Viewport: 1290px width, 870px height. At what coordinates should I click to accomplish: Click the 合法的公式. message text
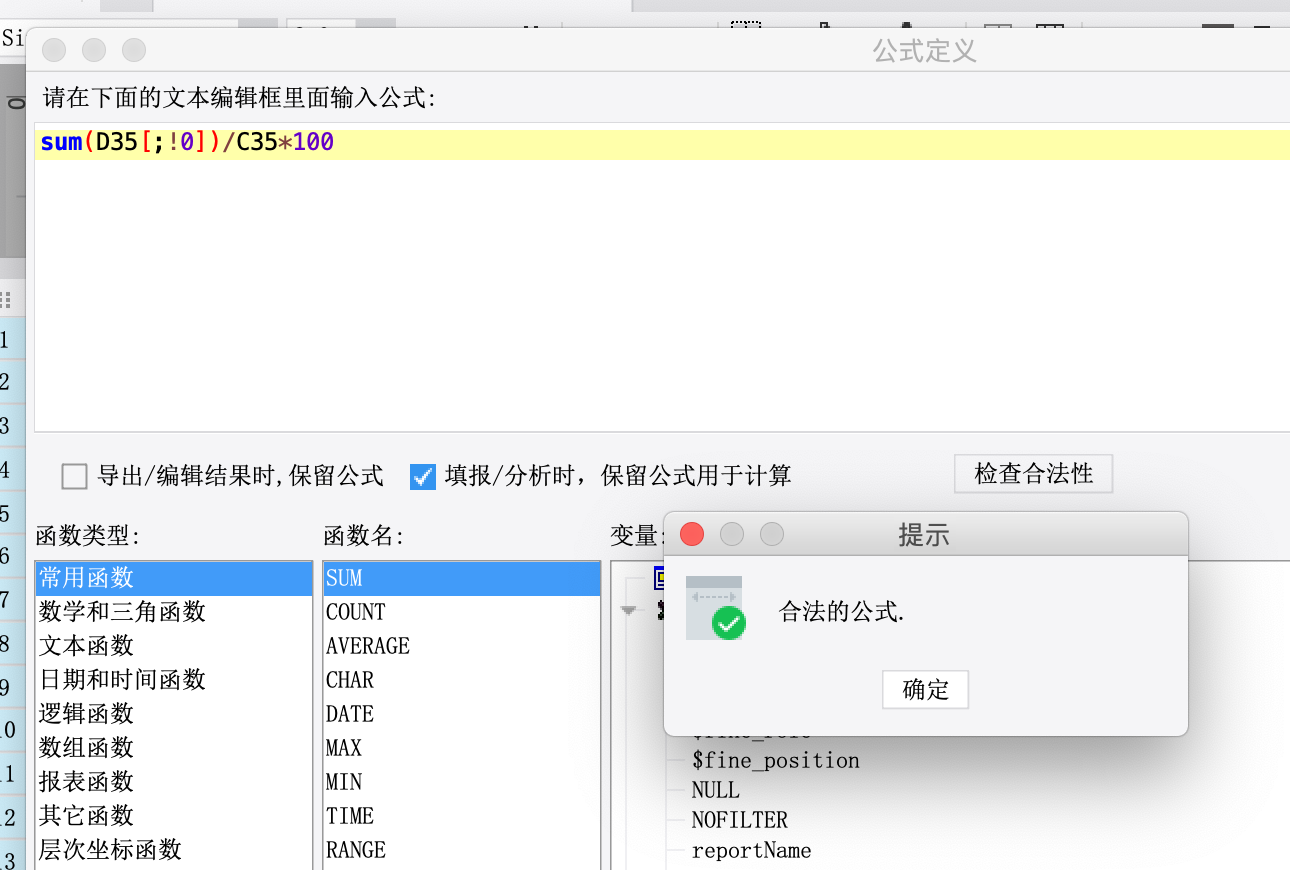(841, 612)
